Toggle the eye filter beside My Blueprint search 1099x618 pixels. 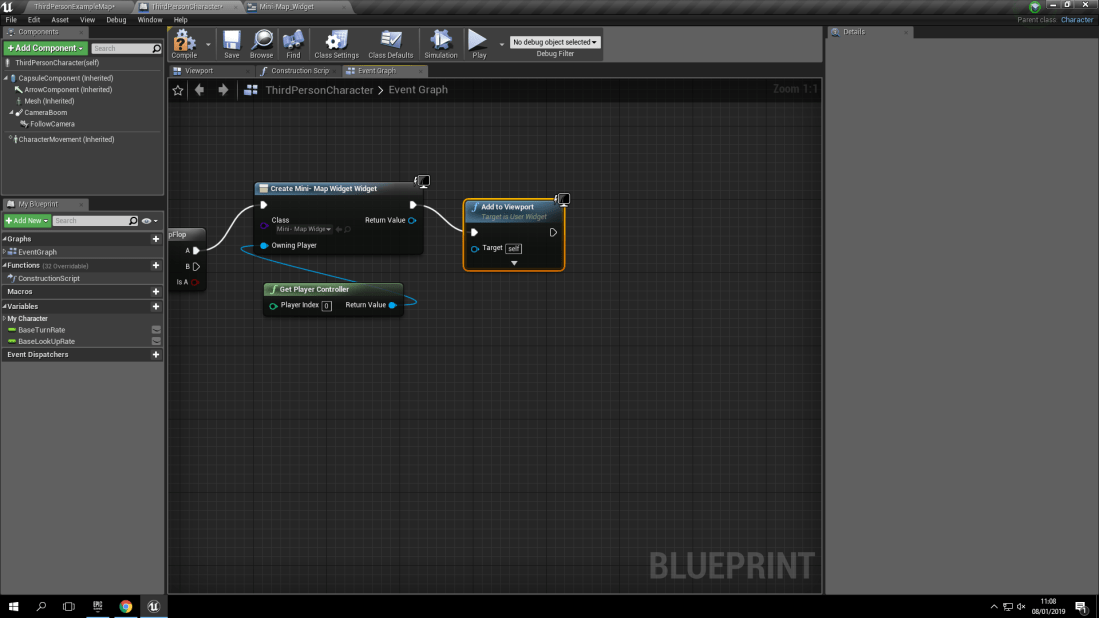point(148,219)
